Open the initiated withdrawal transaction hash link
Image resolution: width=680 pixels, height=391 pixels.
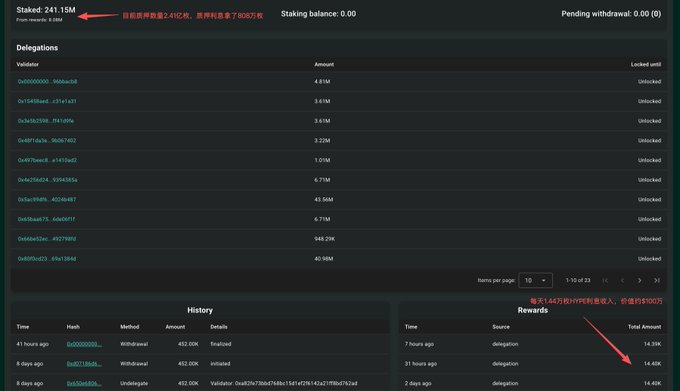[x=84, y=364]
